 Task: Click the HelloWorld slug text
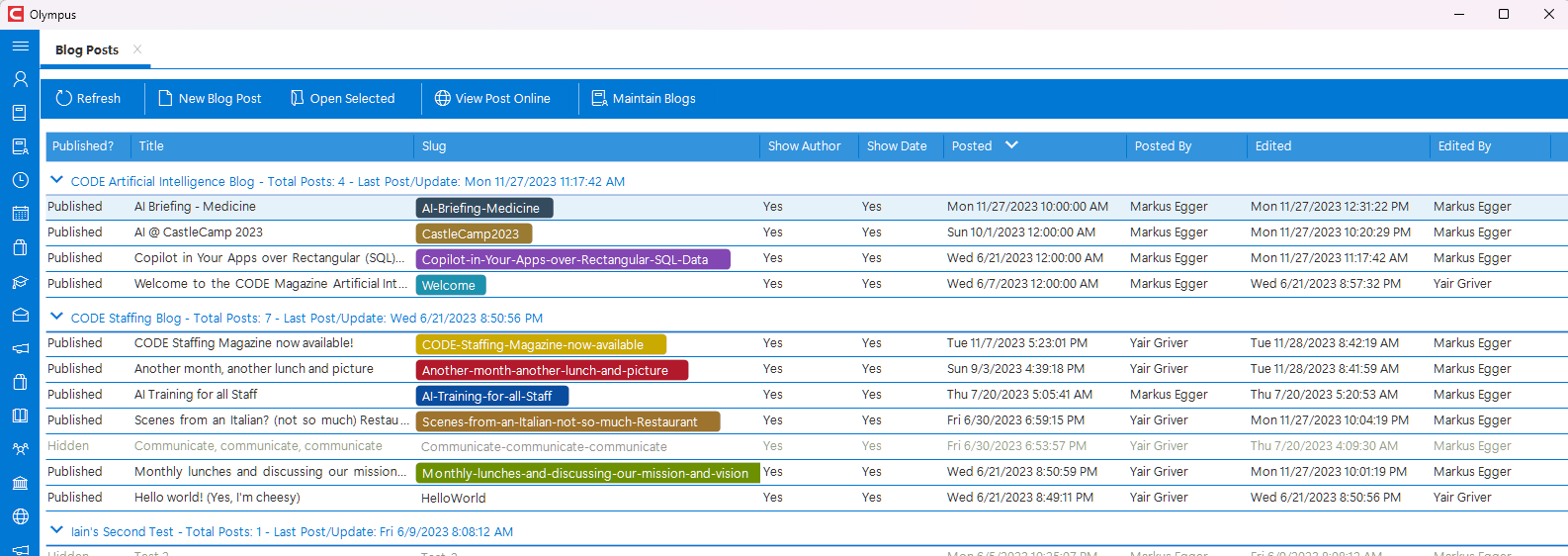[453, 498]
